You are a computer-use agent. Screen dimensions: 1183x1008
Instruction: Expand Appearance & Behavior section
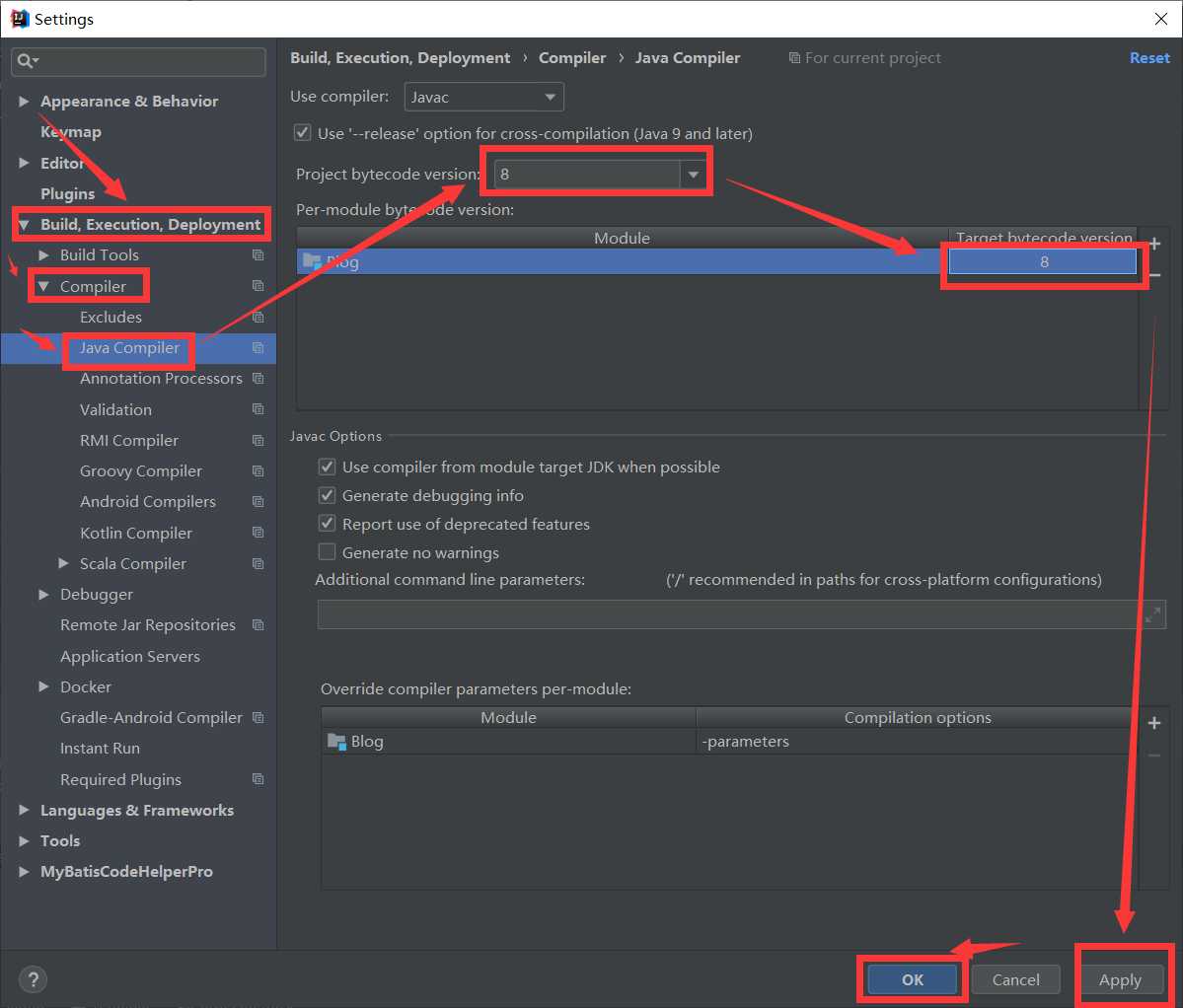(x=24, y=101)
